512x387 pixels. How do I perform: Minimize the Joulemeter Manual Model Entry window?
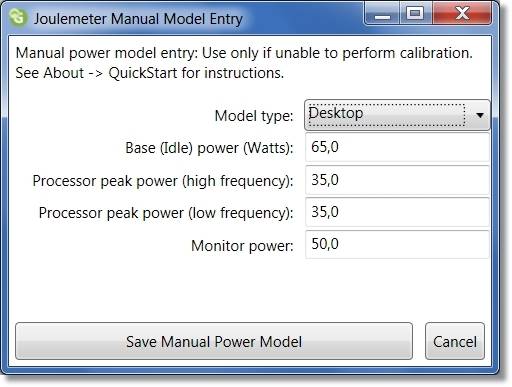click(382, 14)
